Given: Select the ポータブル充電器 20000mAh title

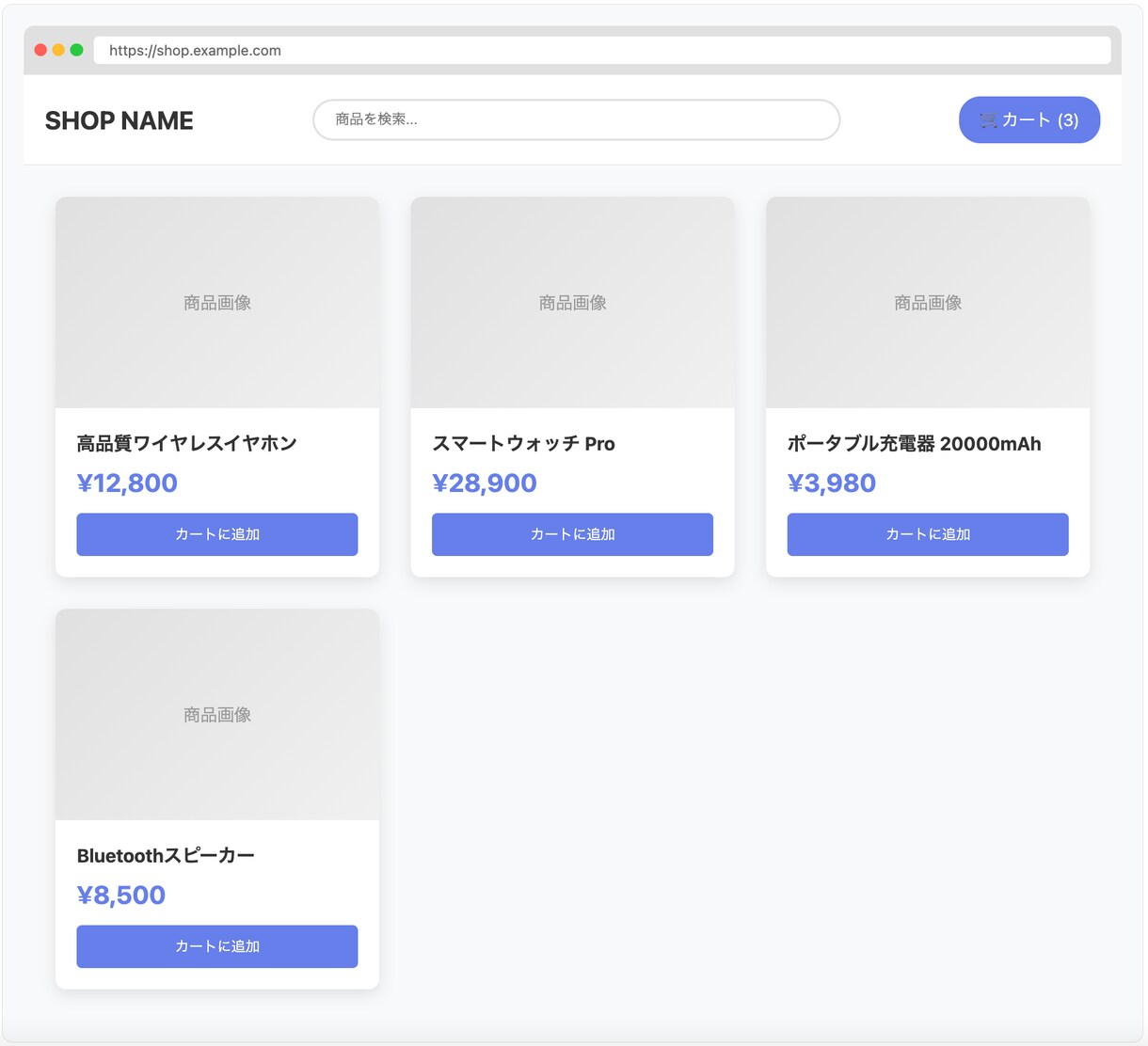Looking at the screenshot, I should [x=915, y=443].
